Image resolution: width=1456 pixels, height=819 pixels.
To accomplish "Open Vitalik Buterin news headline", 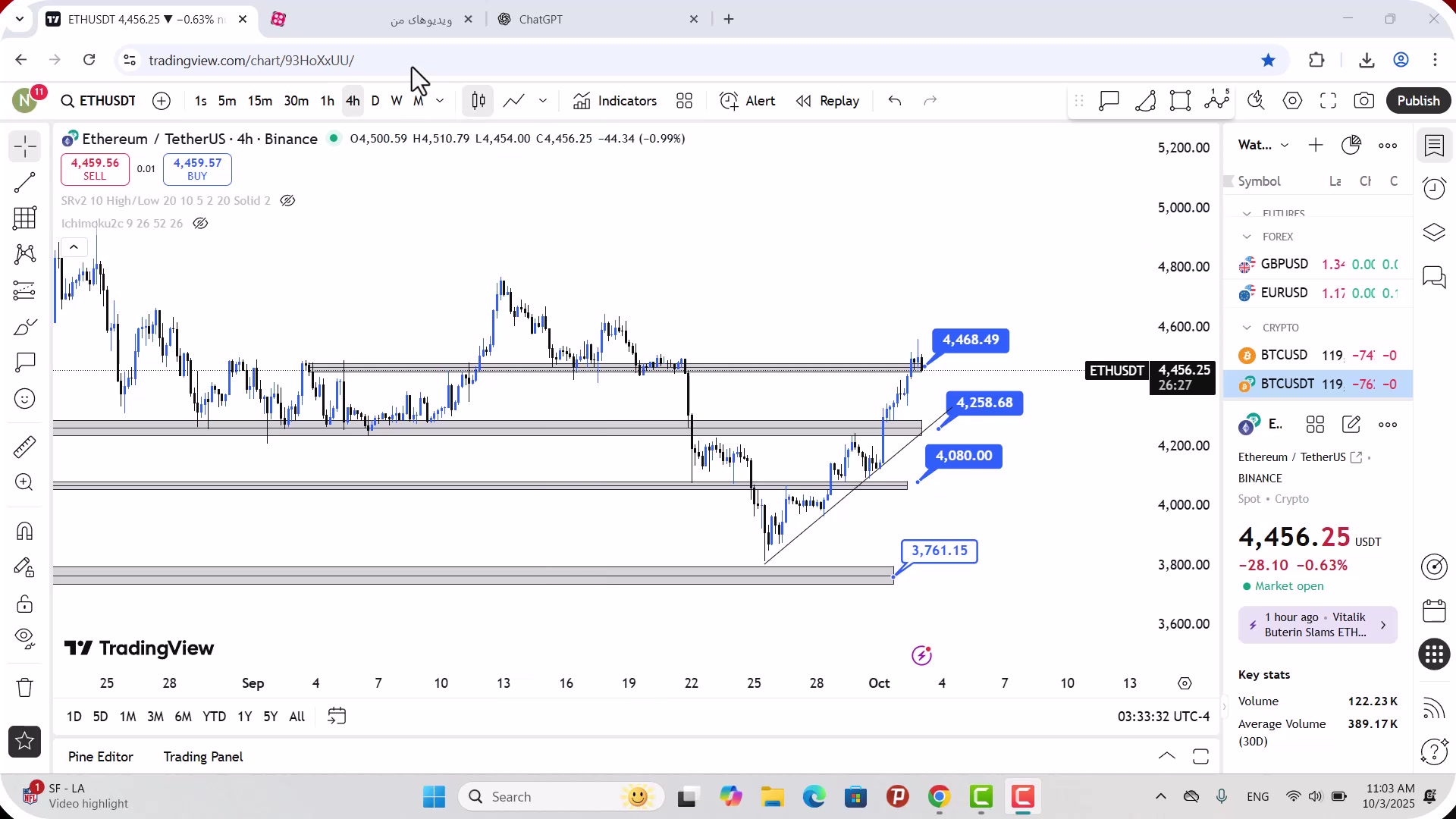I will point(1317,625).
